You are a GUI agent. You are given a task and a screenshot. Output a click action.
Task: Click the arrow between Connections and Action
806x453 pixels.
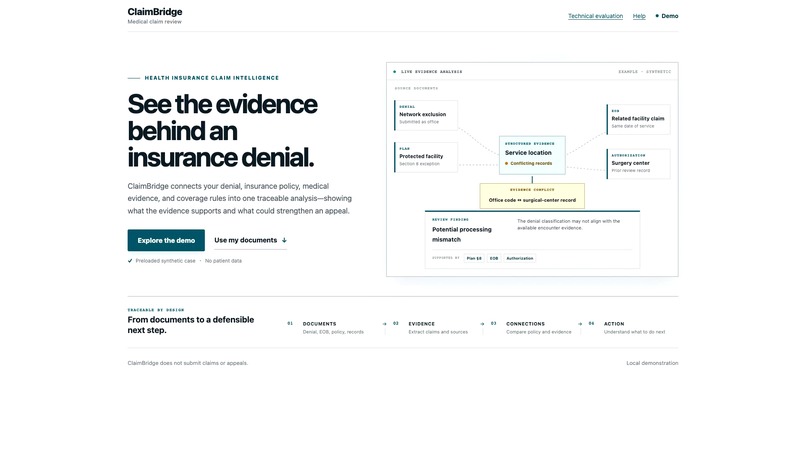coord(580,324)
